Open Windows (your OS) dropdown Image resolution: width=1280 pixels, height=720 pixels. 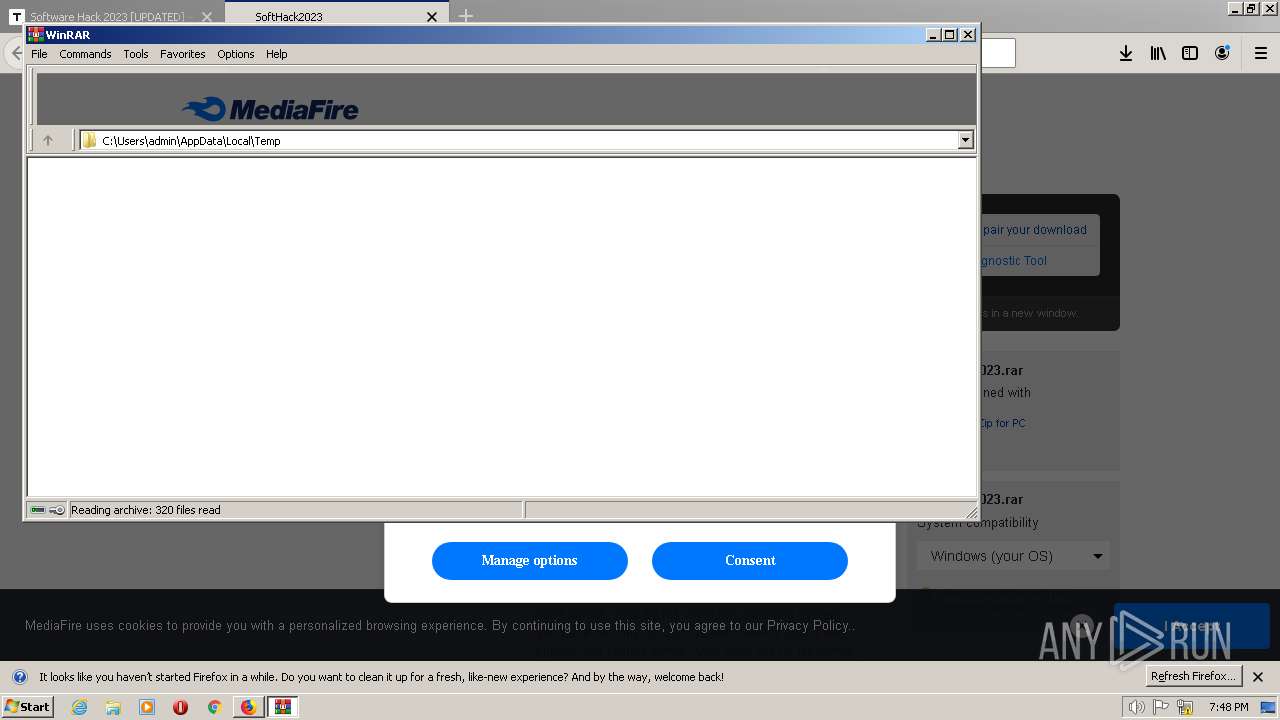tap(1012, 556)
